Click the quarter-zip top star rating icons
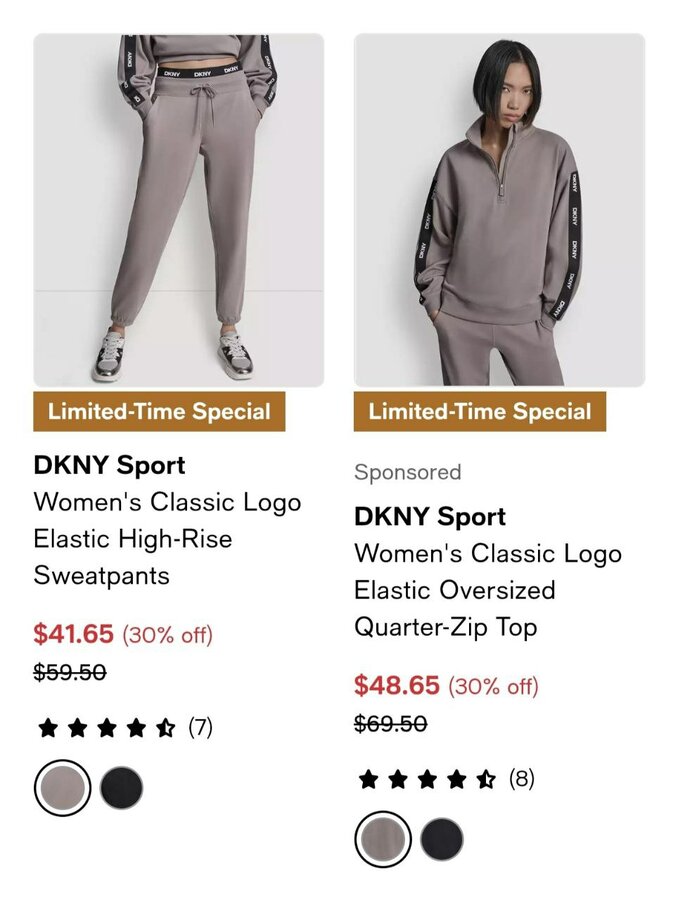Image resolution: width=678 pixels, height=900 pixels. coord(427,779)
